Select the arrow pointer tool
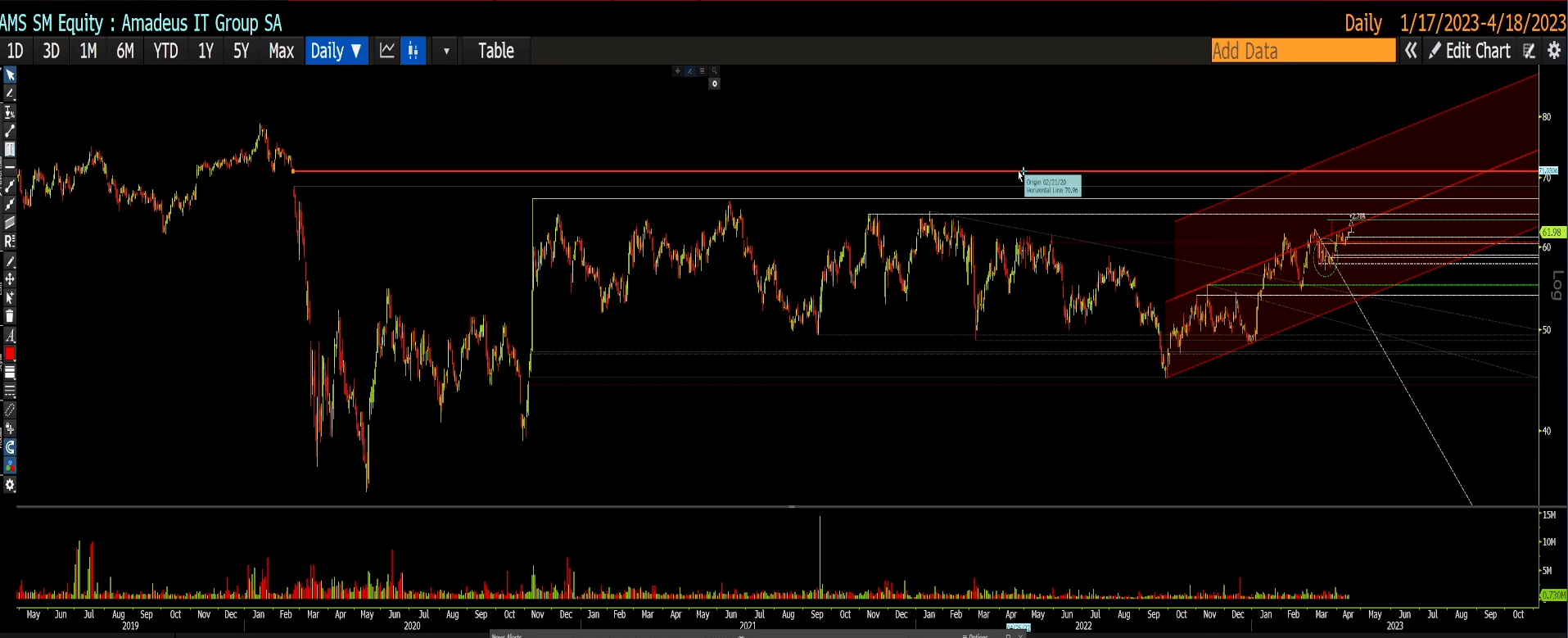Viewport: 1568px width, 638px height. pyautogui.click(x=10, y=75)
